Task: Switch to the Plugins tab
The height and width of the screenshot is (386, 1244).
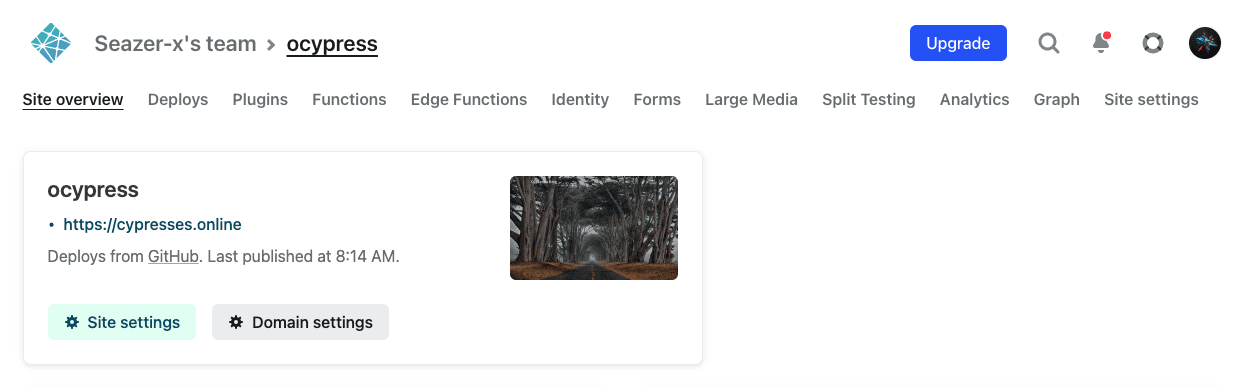Action: 260,99
